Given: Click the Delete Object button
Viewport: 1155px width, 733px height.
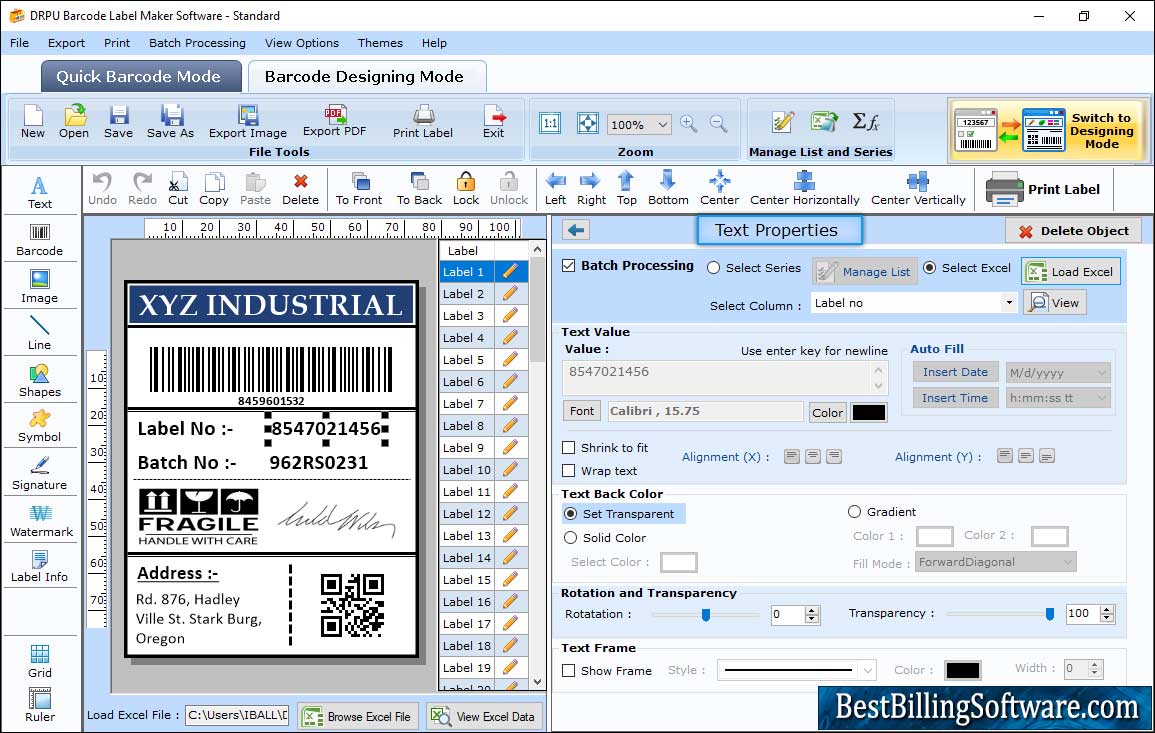Looking at the screenshot, I should (x=1073, y=231).
